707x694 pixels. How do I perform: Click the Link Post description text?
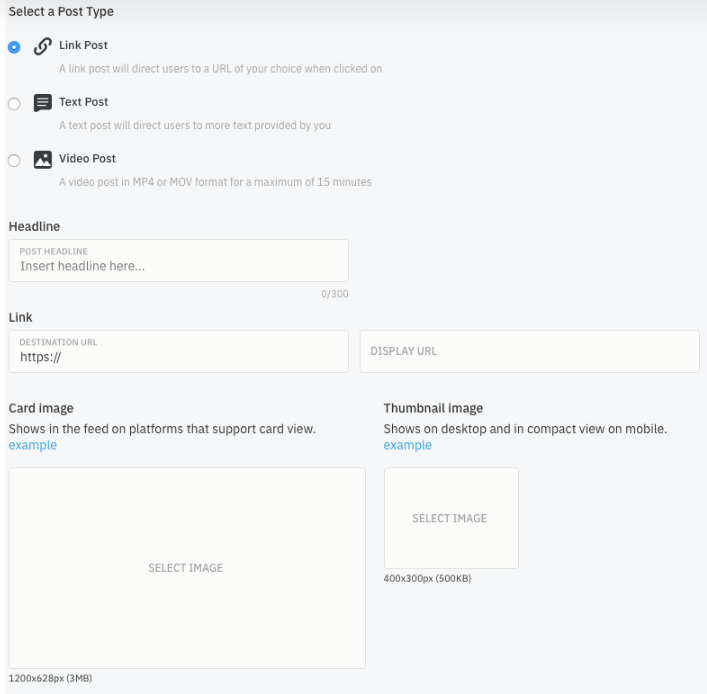[x=220, y=69]
